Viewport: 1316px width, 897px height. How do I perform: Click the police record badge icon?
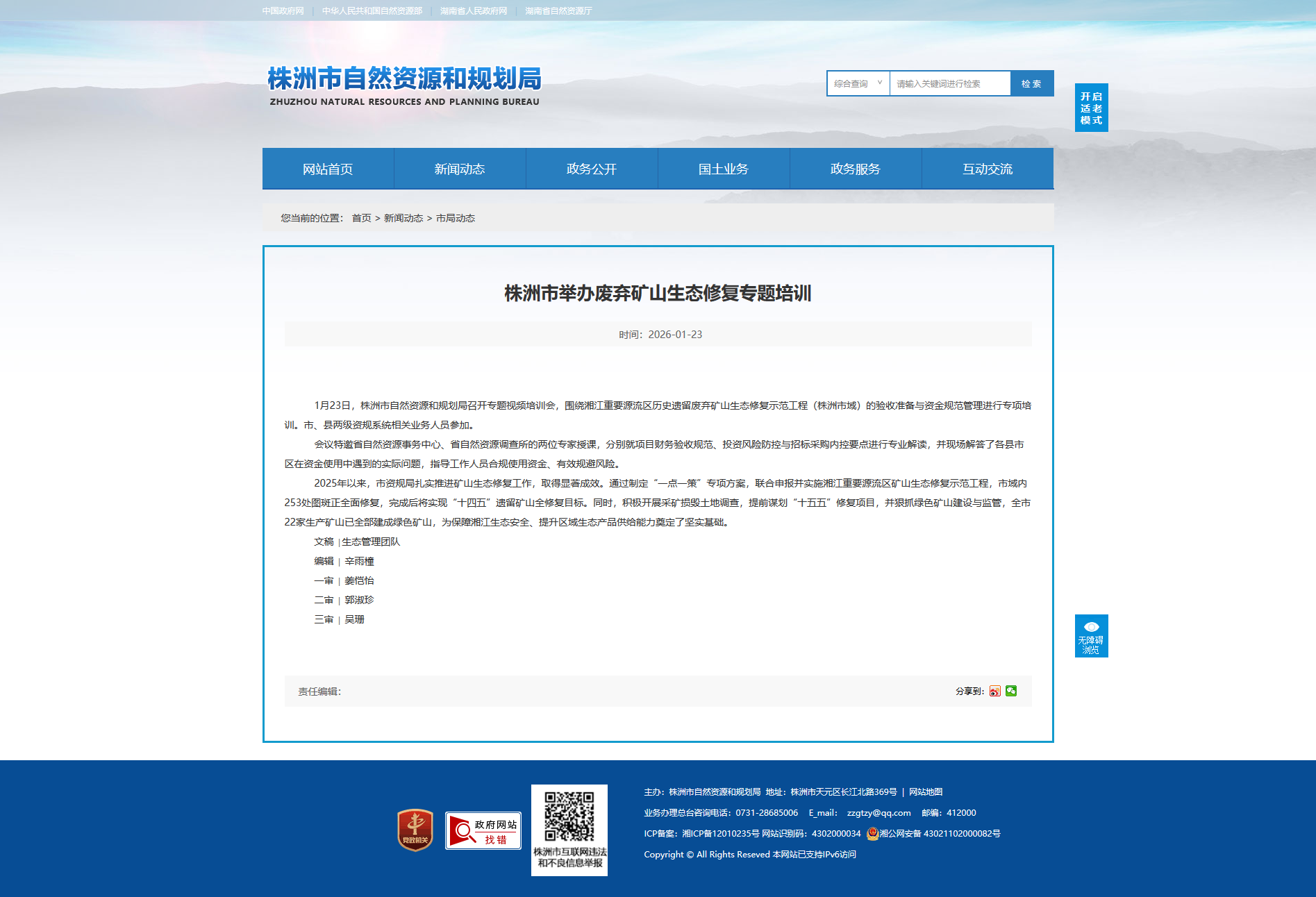(872, 833)
